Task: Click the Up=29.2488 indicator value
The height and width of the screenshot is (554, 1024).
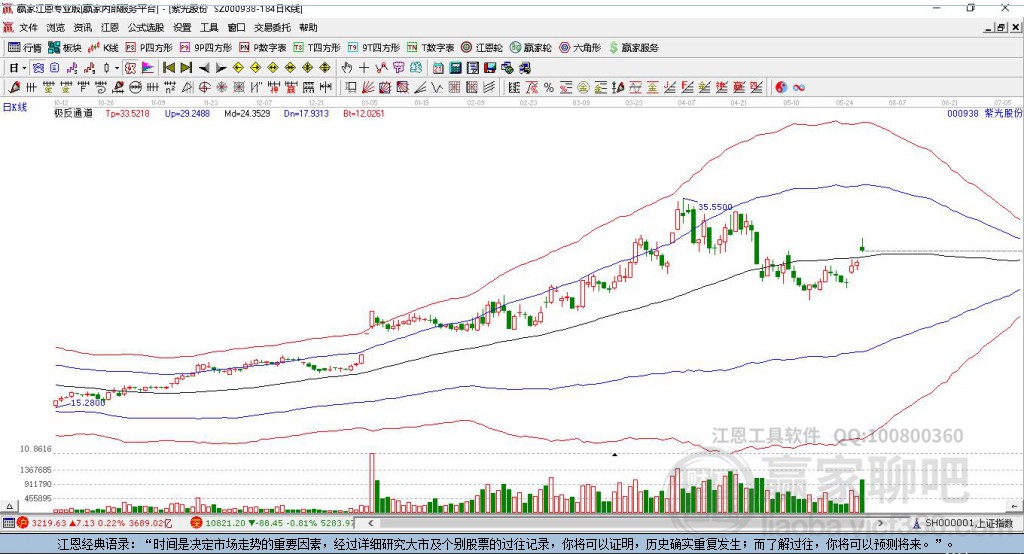Action: pos(187,114)
